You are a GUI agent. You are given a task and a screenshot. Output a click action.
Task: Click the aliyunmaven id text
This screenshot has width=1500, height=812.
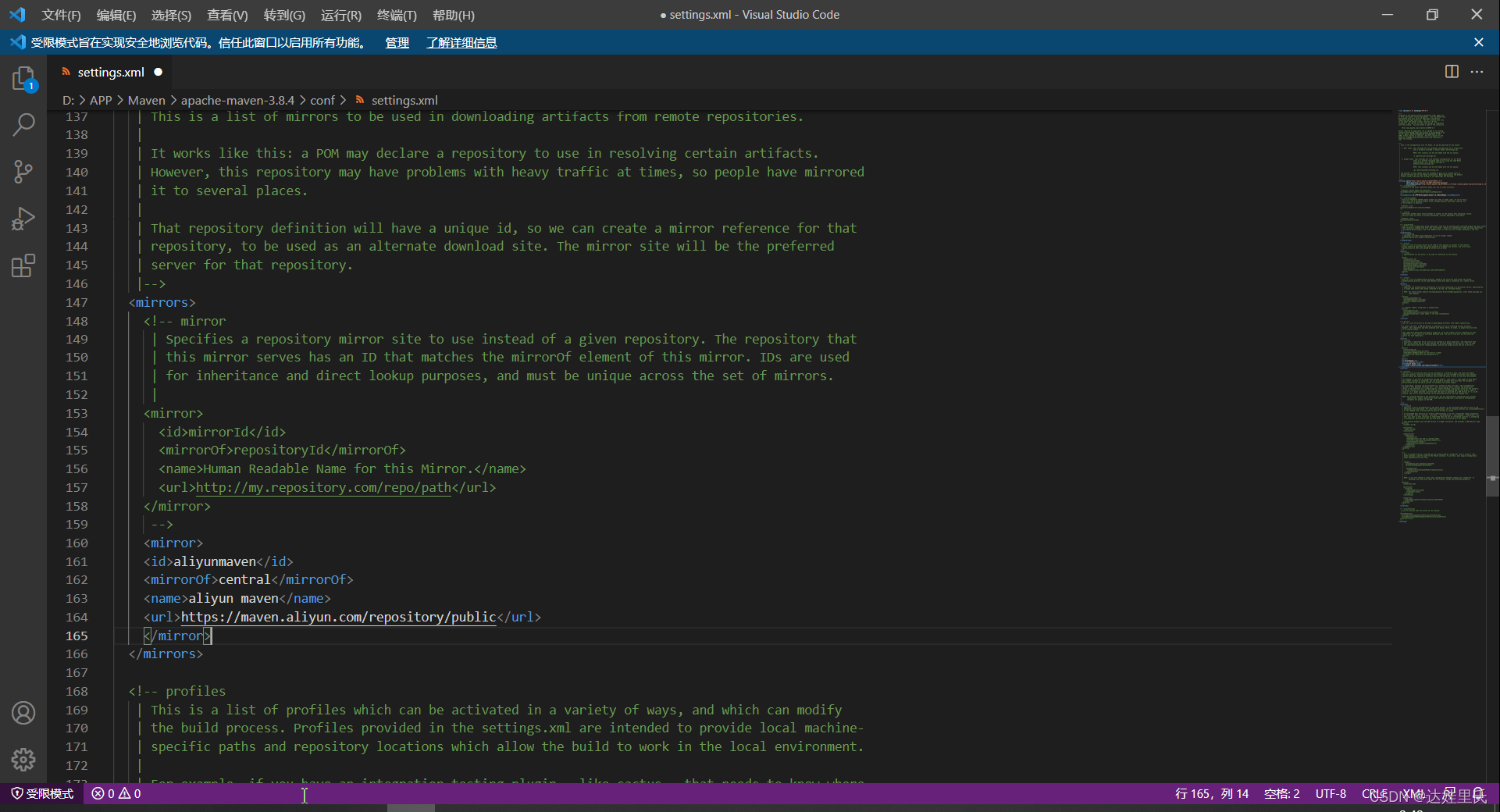point(215,561)
